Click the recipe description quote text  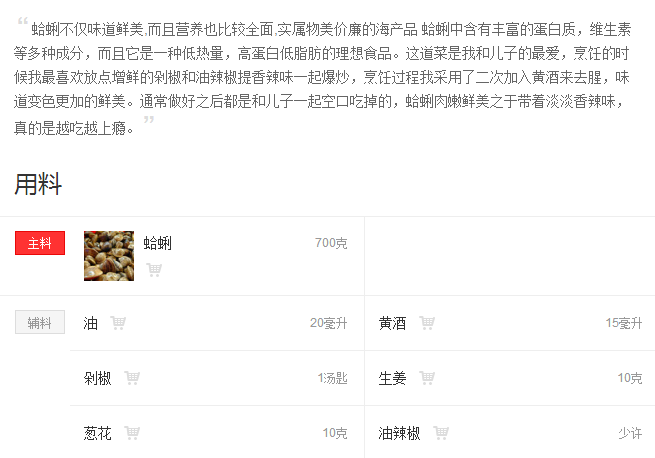322,77
